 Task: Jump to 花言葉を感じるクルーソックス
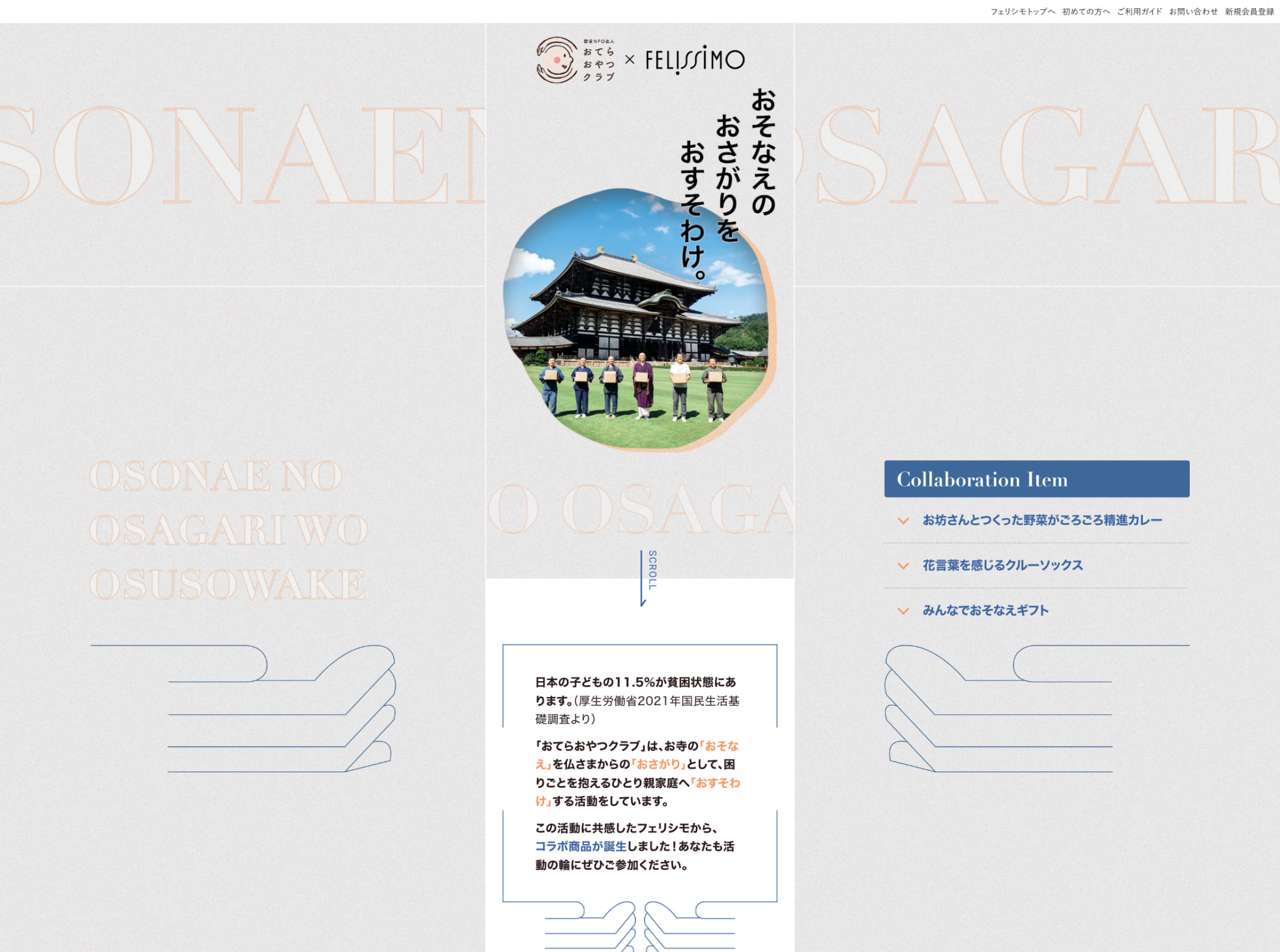point(1002,565)
